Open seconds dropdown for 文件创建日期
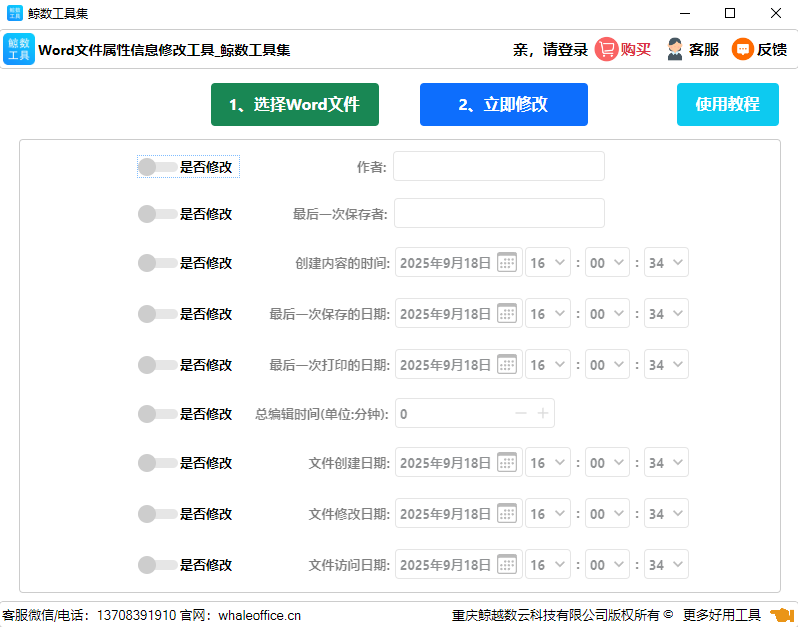The image size is (798, 627). click(x=666, y=463)
